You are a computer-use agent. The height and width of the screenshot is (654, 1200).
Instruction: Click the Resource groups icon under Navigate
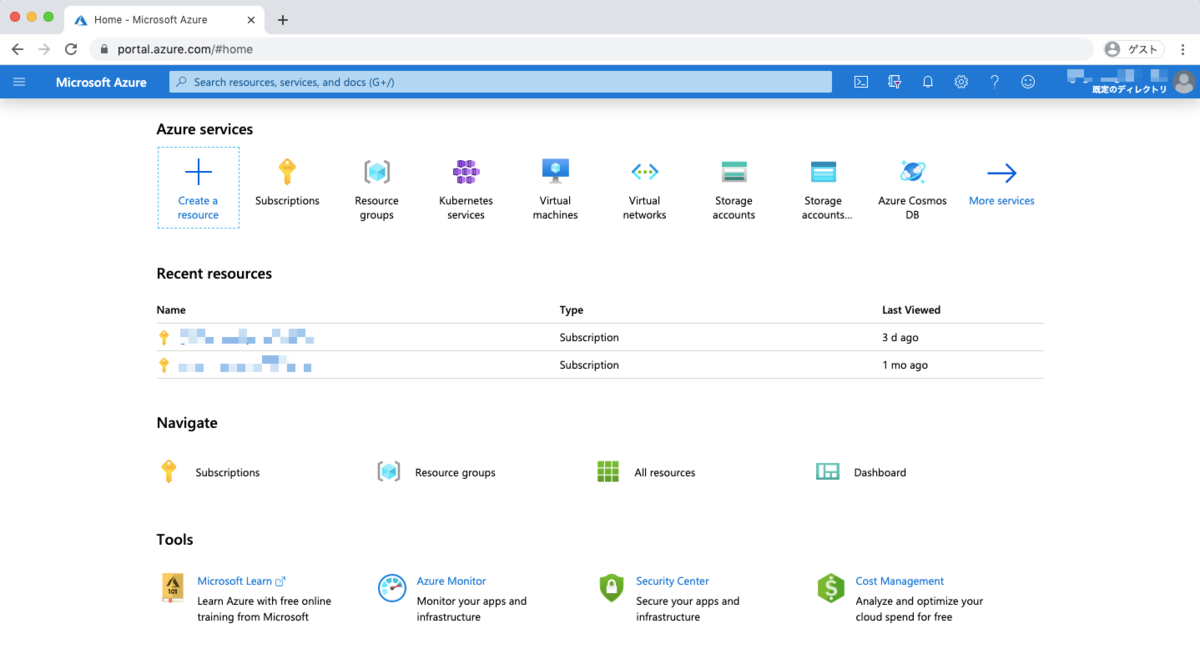click(x=389, y=472)
